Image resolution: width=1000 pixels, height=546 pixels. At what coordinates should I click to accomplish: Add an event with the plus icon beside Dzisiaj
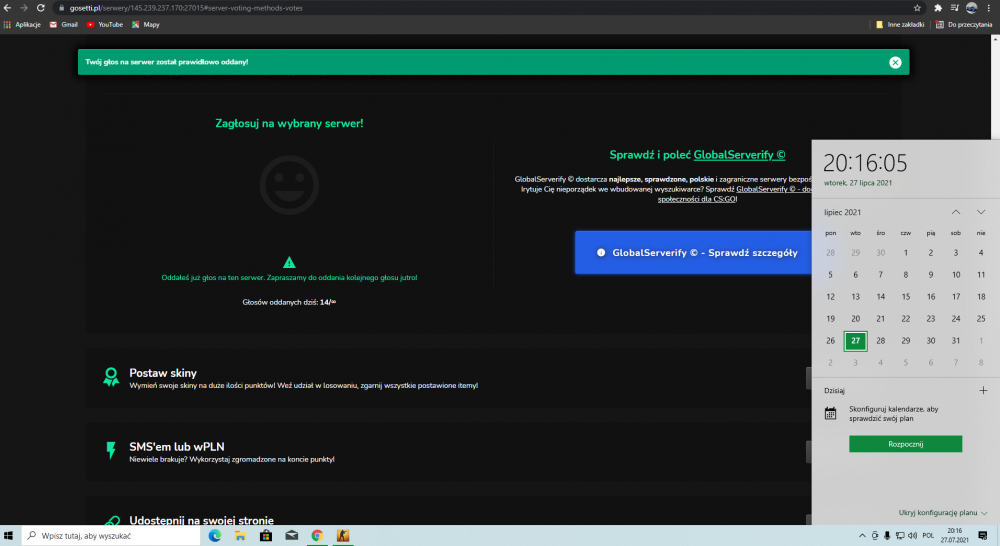983,390
